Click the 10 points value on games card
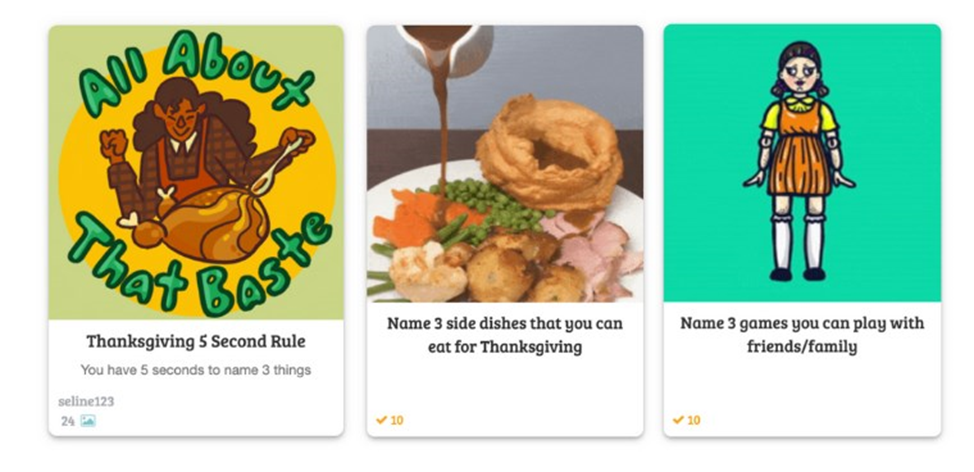The height and width of the screenshot is (472, 974). pos(694,420)
